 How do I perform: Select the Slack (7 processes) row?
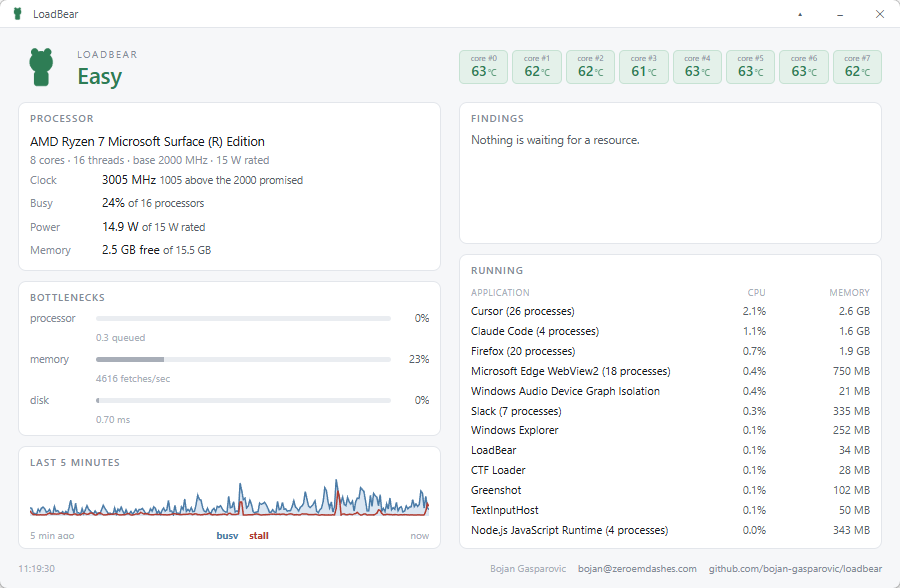coord(670,411)
